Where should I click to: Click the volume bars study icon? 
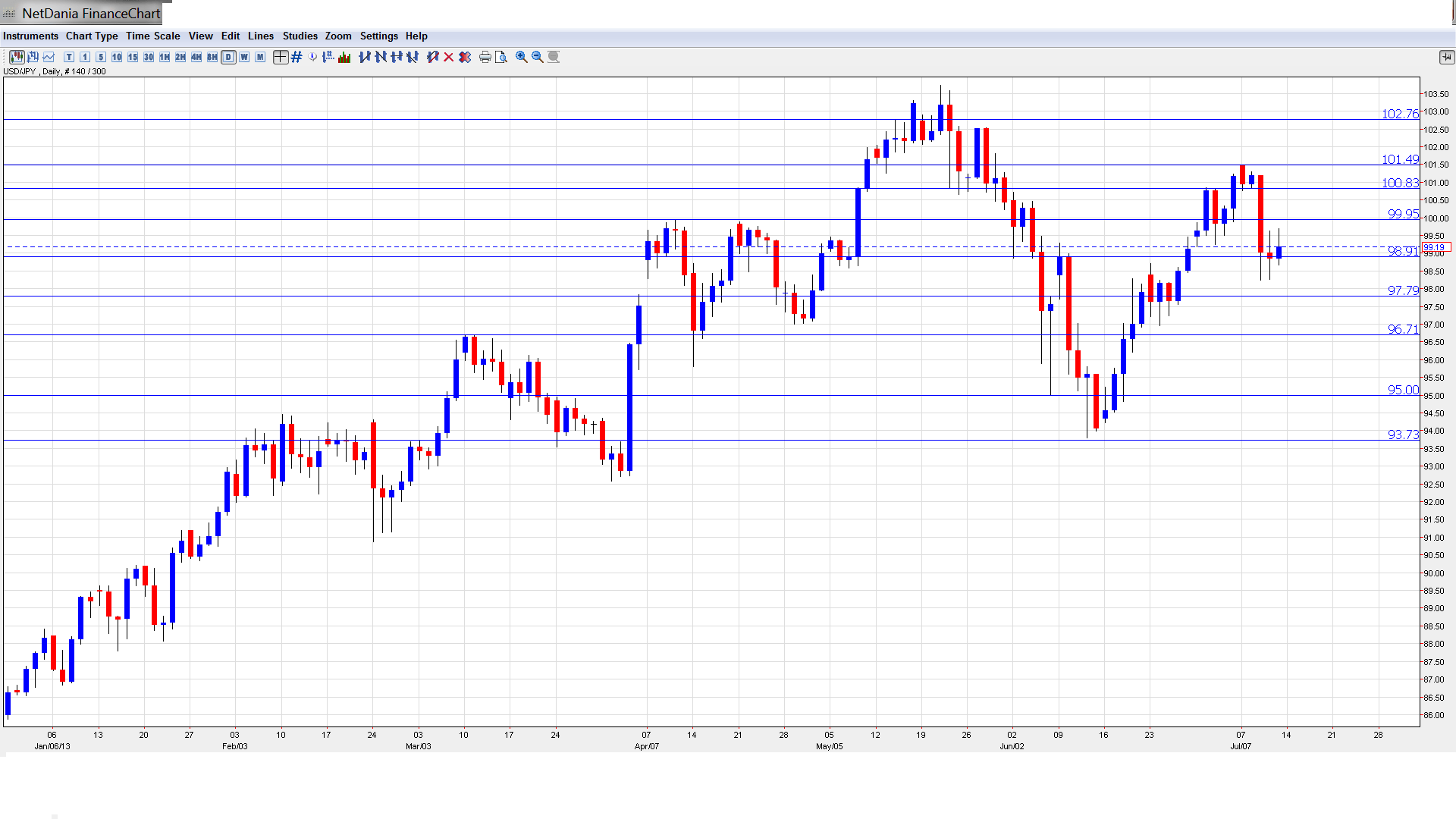coord(344,57)
